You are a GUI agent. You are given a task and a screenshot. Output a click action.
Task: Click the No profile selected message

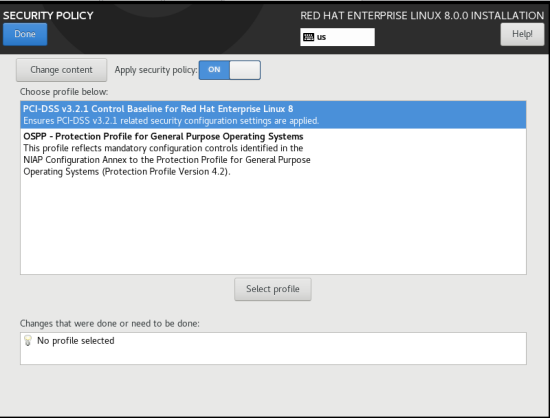[x=76, y=341]
